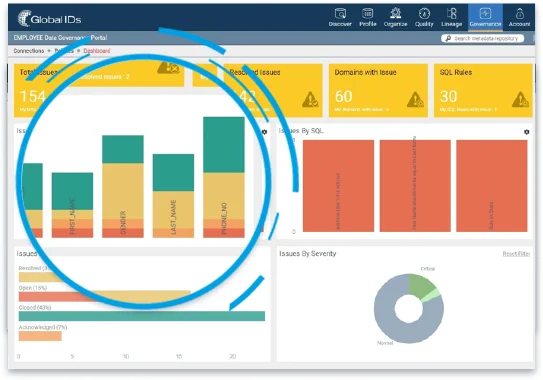Open the Discover section
The width and height of the screenshot is (543, 380).
point(340,17)
